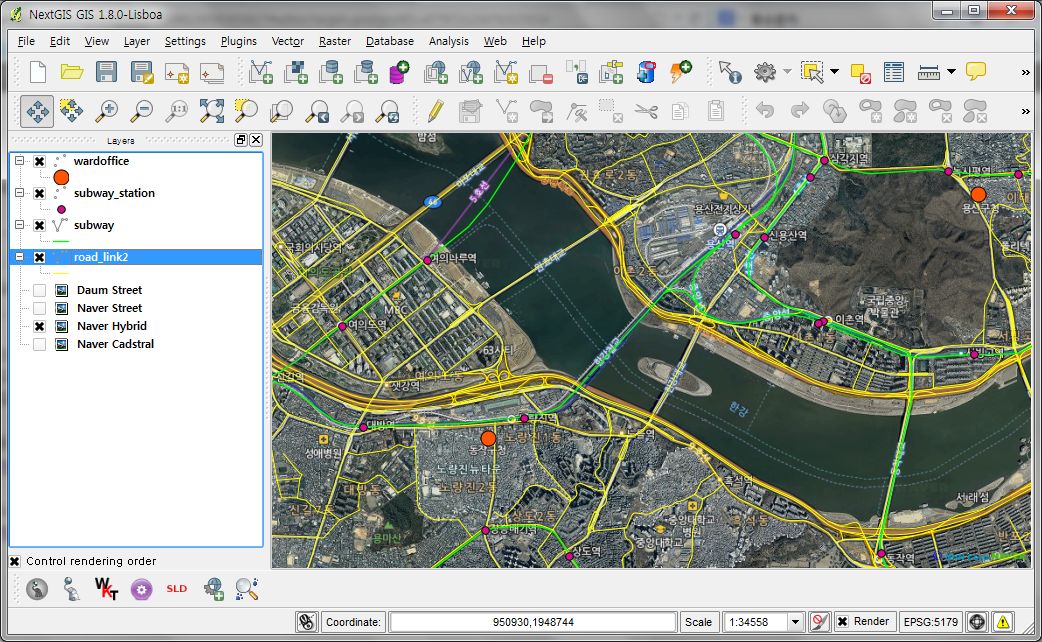The height and width of the screenshot is (642, 1042).
Task: Activate the Zoom In tool
Action: (x=107, y=111)
